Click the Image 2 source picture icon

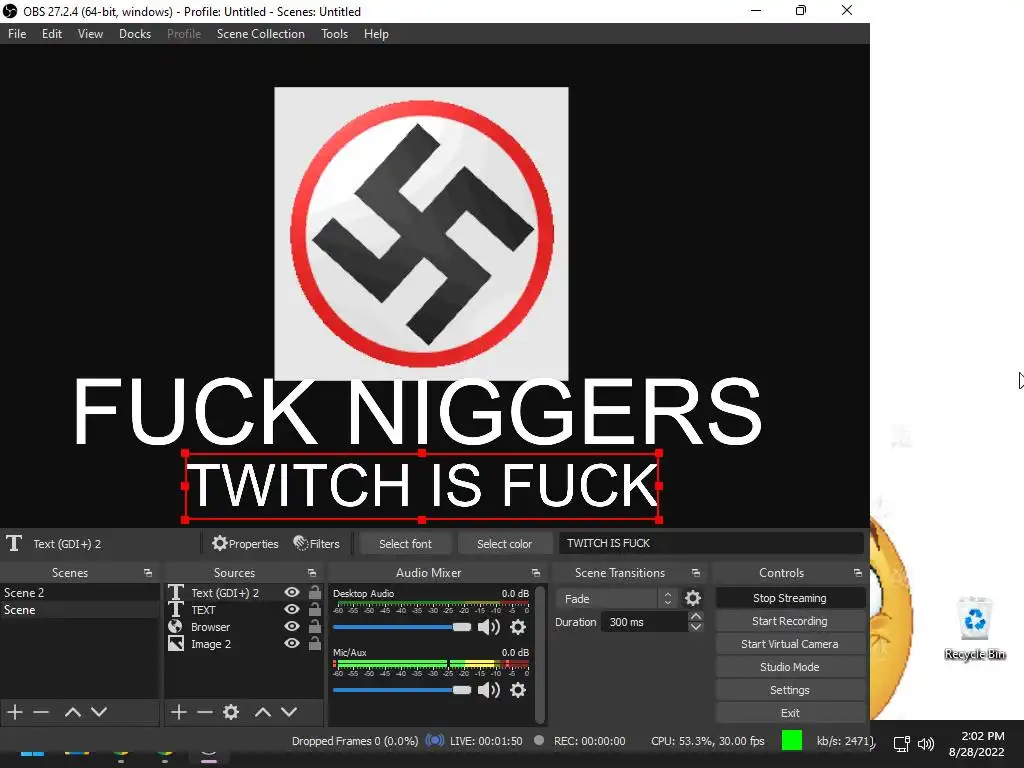pyautogui.click(x=176, y=643)
